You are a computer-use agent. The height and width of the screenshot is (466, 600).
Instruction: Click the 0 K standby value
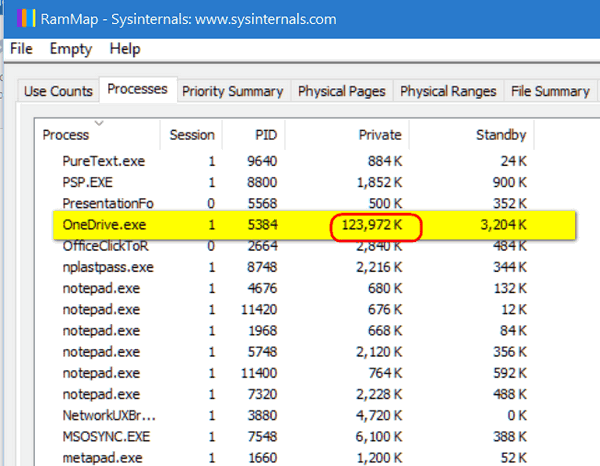[517, 415]
